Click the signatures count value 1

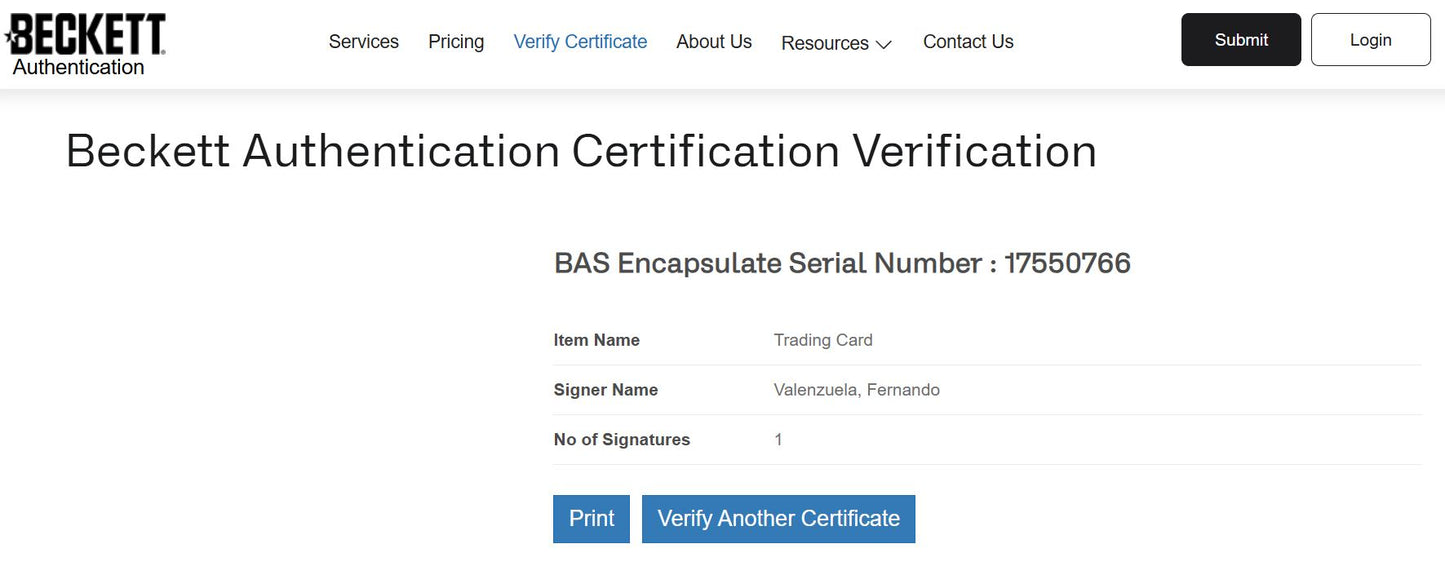779,440
